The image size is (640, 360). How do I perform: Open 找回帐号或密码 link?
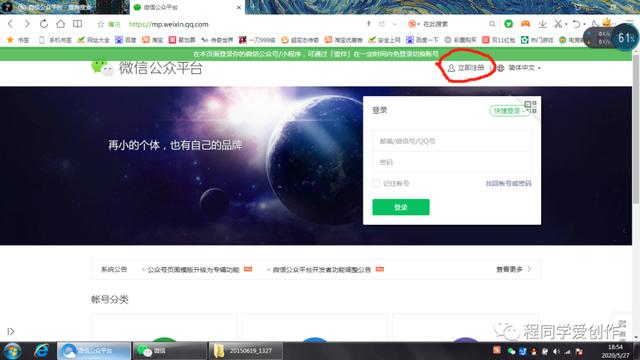point(508,183)
